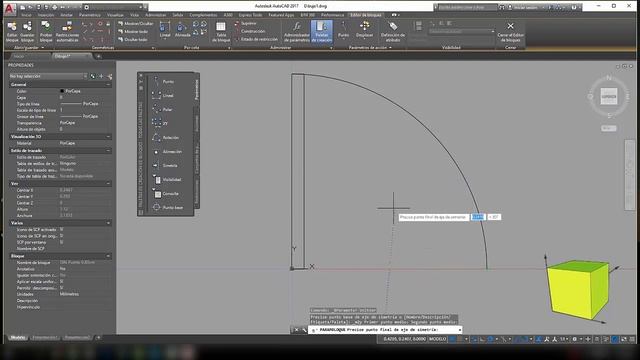This screenshot has height=360, width=640.
Task: Click the dynamic input distance field
Action: tap(478, 217)
